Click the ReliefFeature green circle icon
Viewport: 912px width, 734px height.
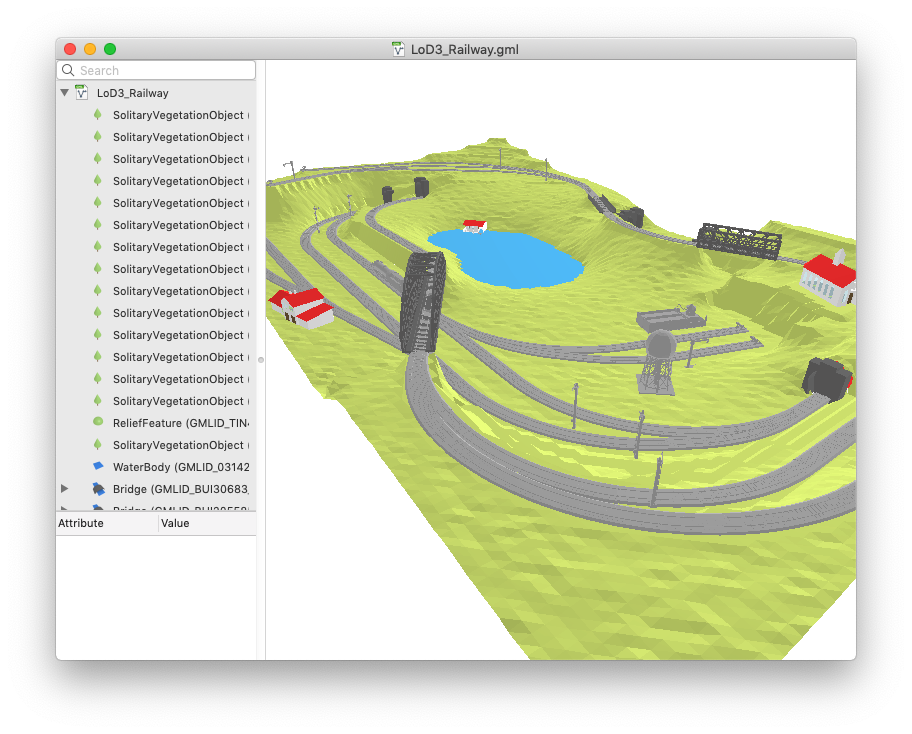[x=98, y=422]
